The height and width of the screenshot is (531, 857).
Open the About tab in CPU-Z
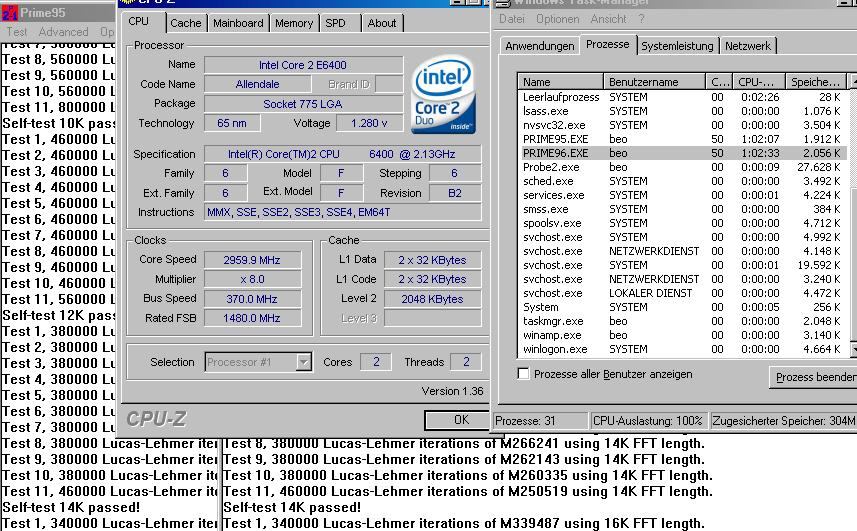(381, 23)
